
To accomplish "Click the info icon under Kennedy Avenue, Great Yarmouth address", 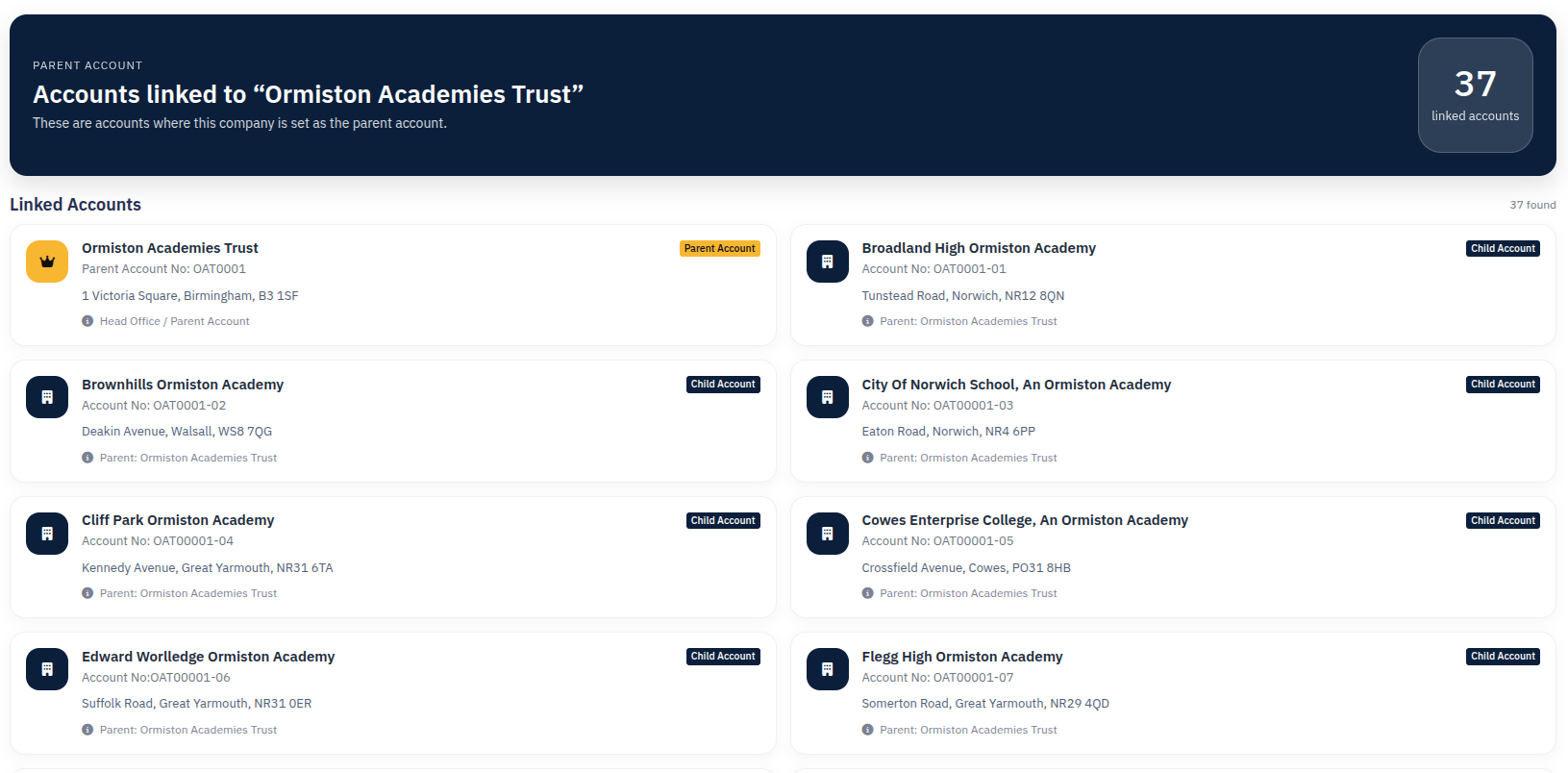I will (87, 593).
